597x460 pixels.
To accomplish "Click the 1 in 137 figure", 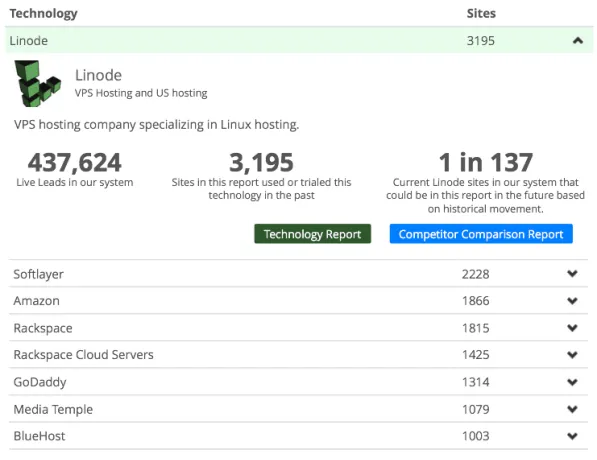I will [485, 162].
